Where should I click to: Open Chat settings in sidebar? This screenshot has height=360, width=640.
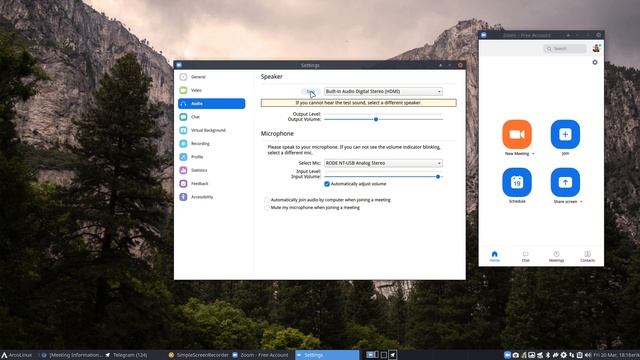[211, 117]
